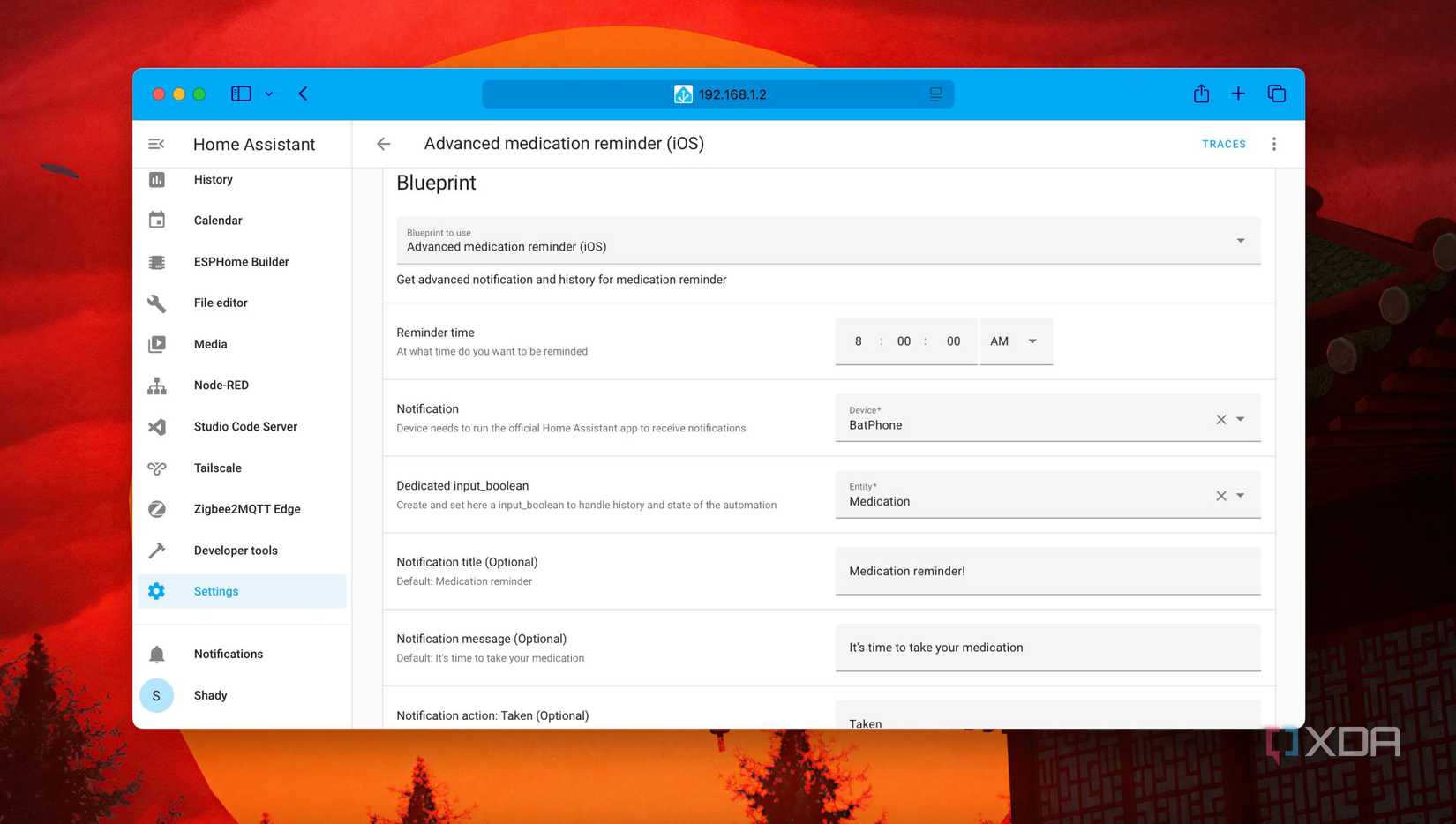Launch Studio Code Server
The image size is (1456, 824).
[245, 426]
